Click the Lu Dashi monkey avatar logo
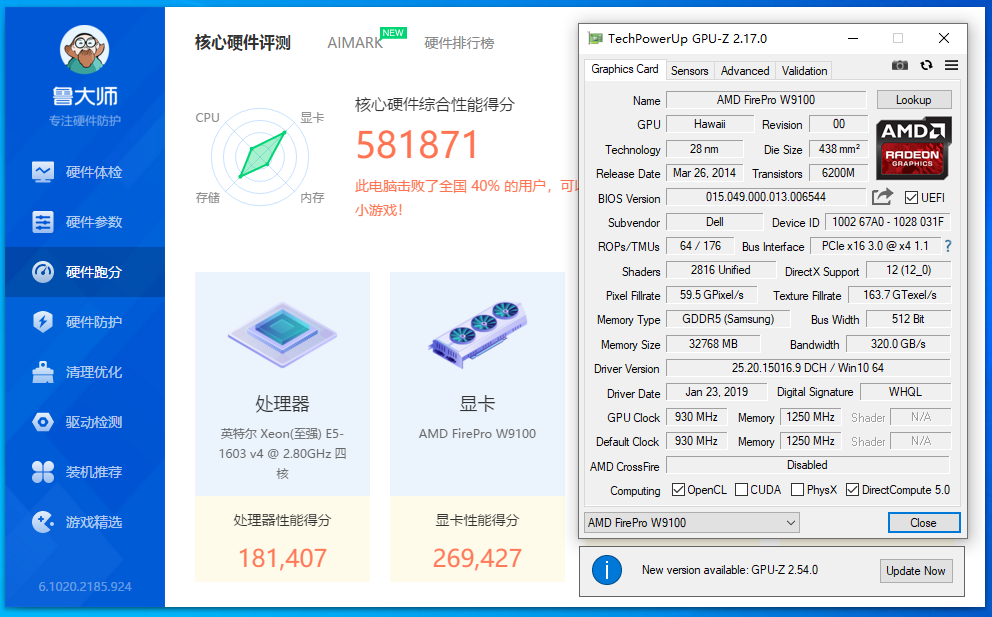The height and width of the screenshot is (617, 992). 84,50
